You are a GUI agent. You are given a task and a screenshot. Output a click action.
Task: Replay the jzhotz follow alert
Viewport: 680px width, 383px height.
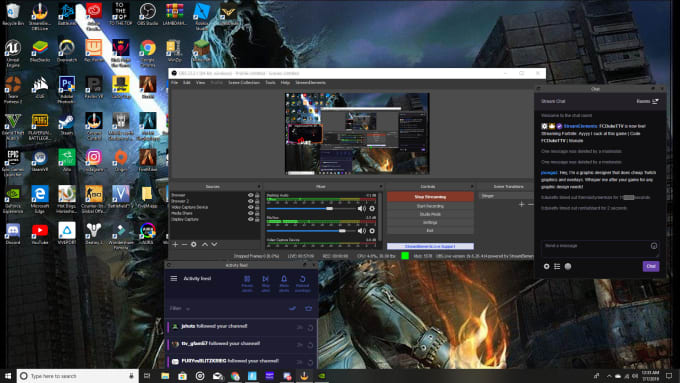(x=311, y=328)
